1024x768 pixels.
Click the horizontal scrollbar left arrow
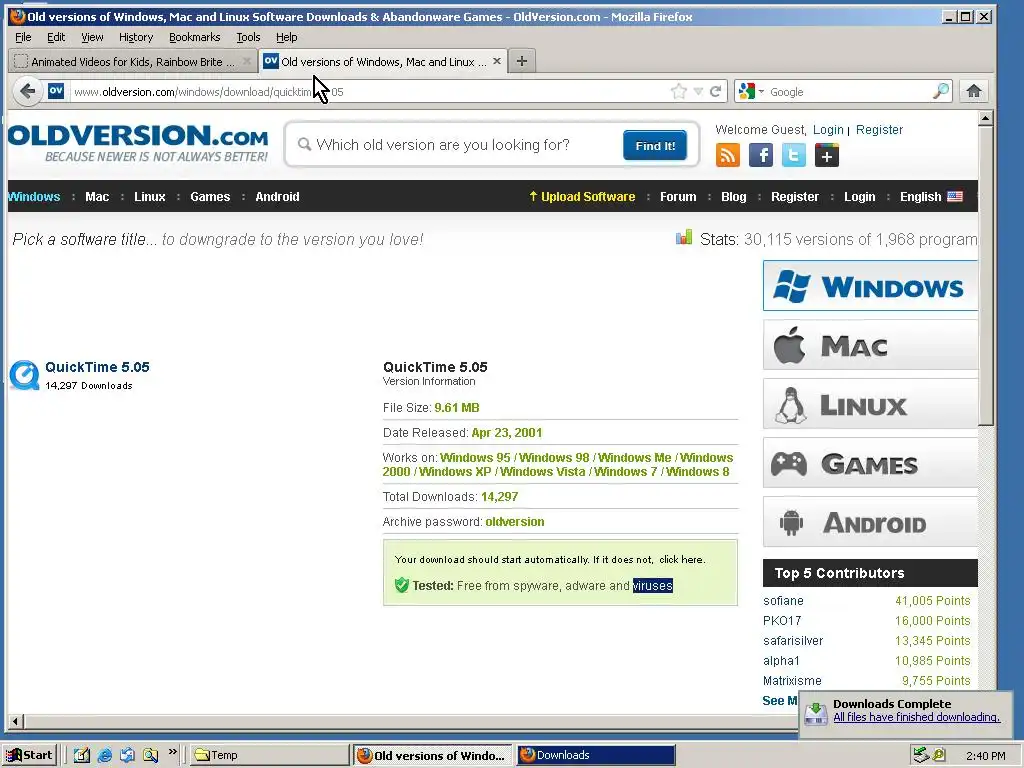[16, 722]
